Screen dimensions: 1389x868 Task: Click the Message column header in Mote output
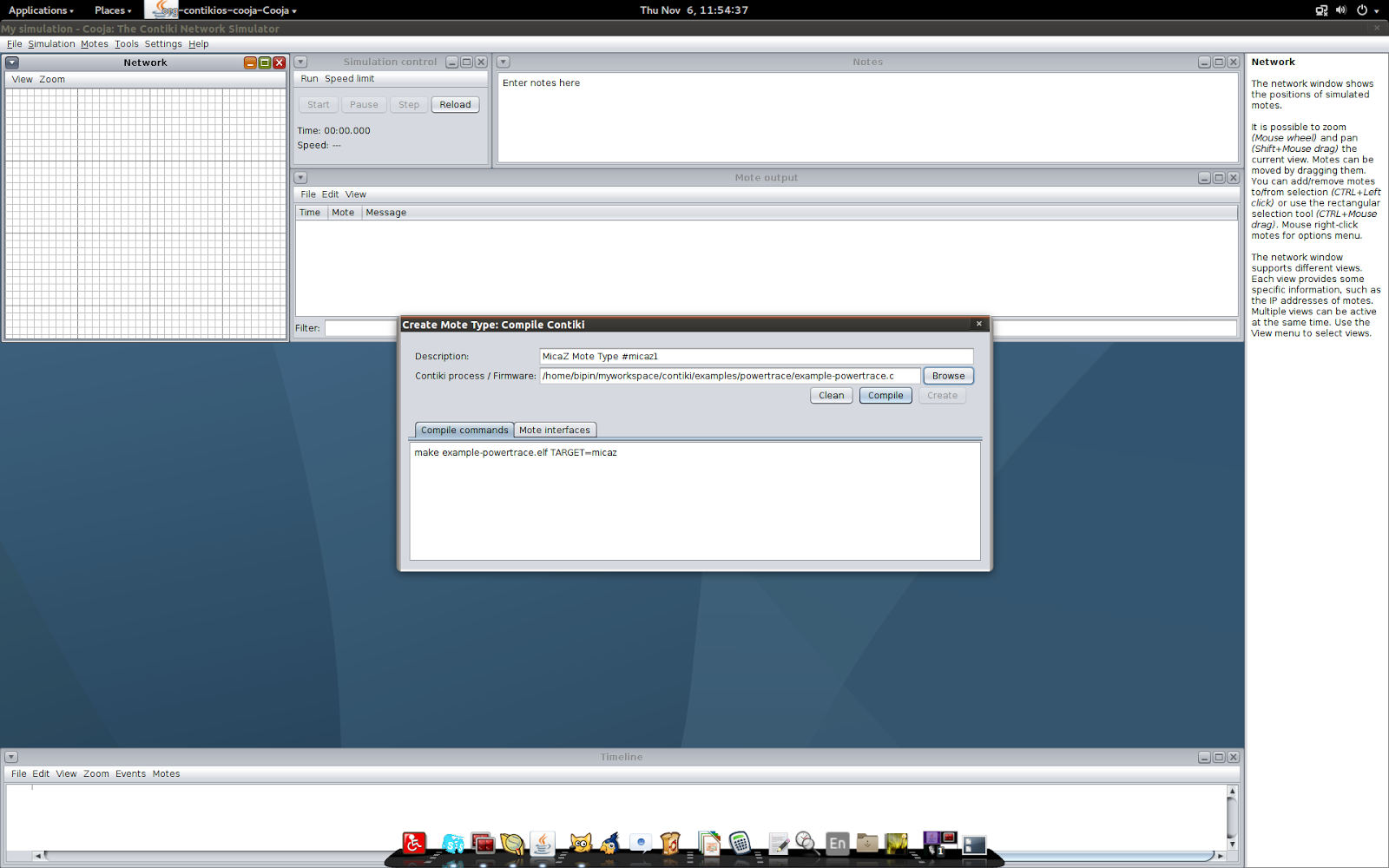(x=800, y=213)
